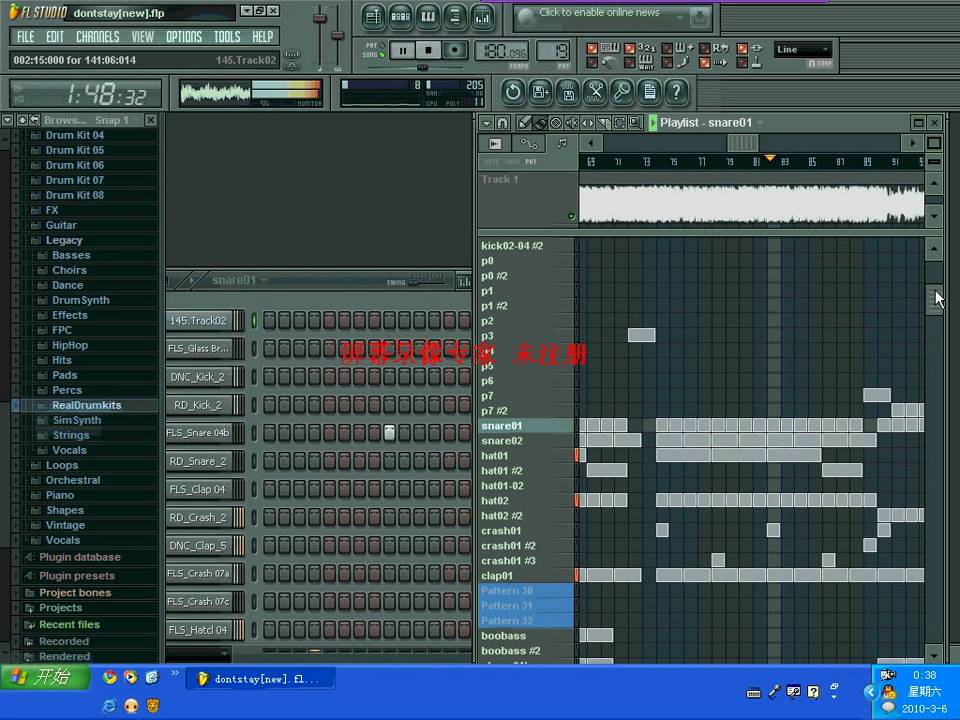Image resolution: width=960 pixels, height=720 pixels.
Task: Toggle the browser view icon in toolbar
Action: click(x=455, y=17)
